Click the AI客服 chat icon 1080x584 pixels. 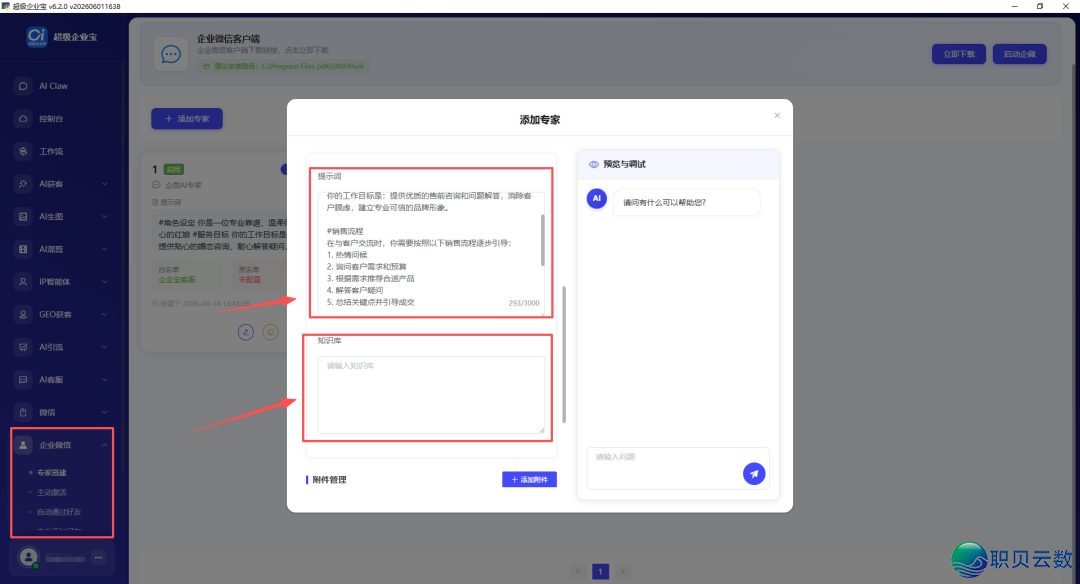point(23,379)
